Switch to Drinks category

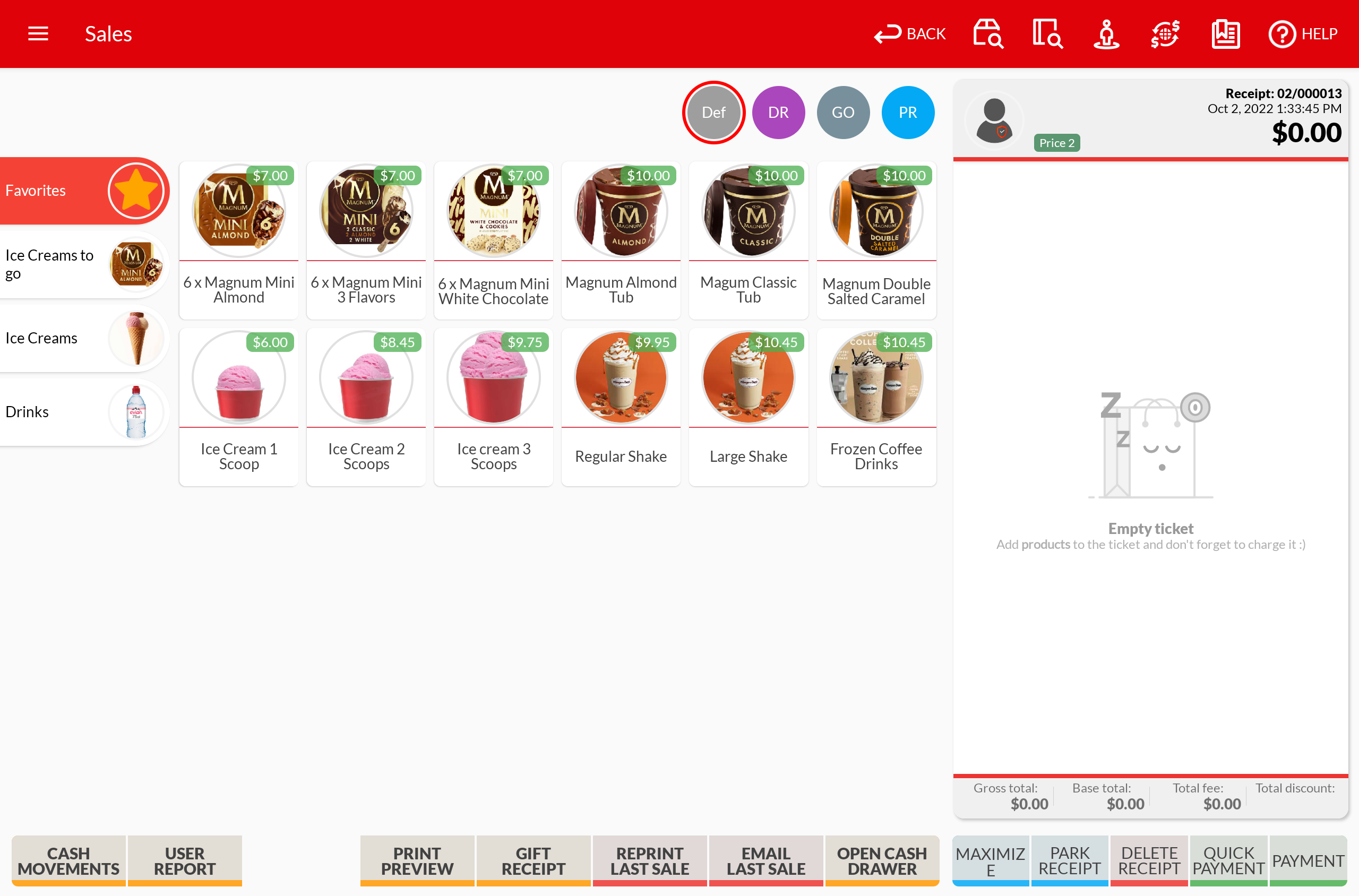pos(83,412)
